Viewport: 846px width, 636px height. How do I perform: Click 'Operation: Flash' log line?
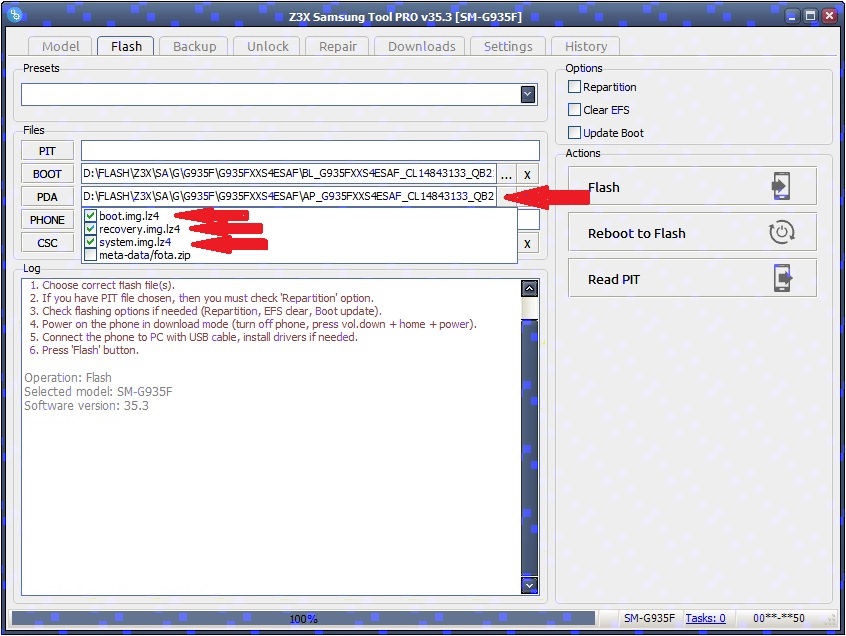pos(68,378)
